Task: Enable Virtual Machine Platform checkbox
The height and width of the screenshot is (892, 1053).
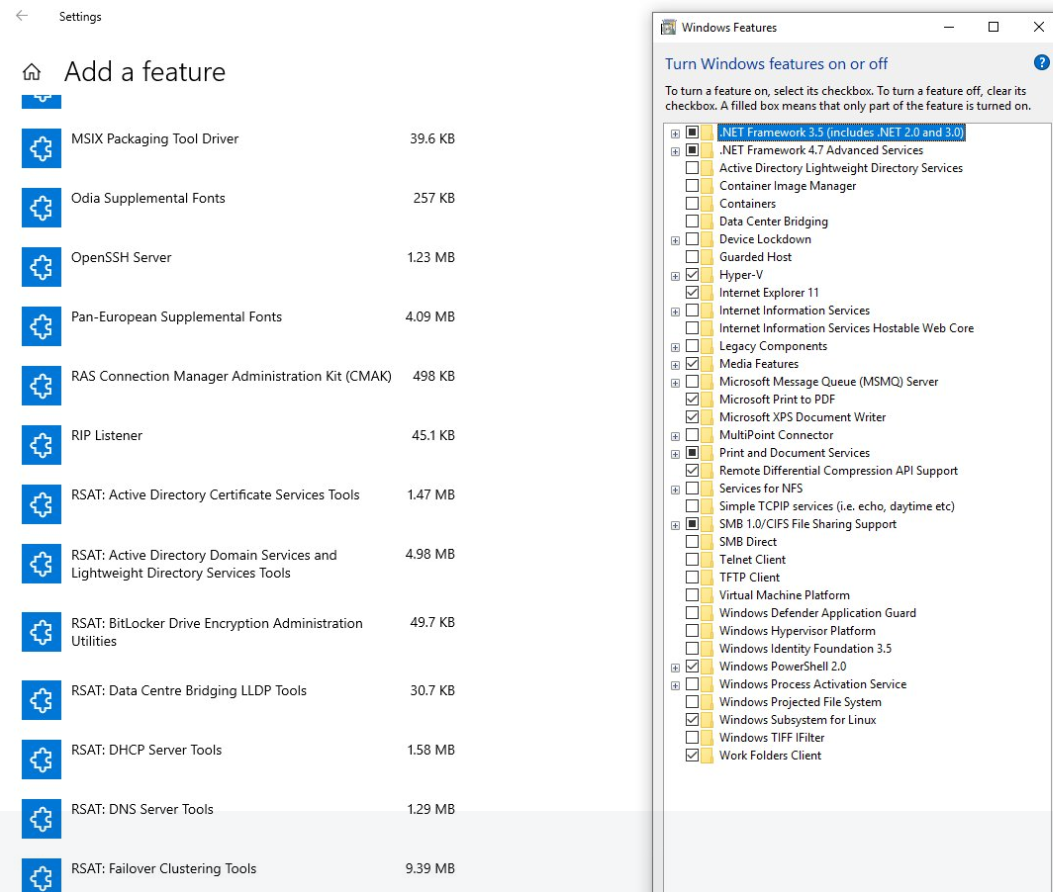Action: (692, 595)
